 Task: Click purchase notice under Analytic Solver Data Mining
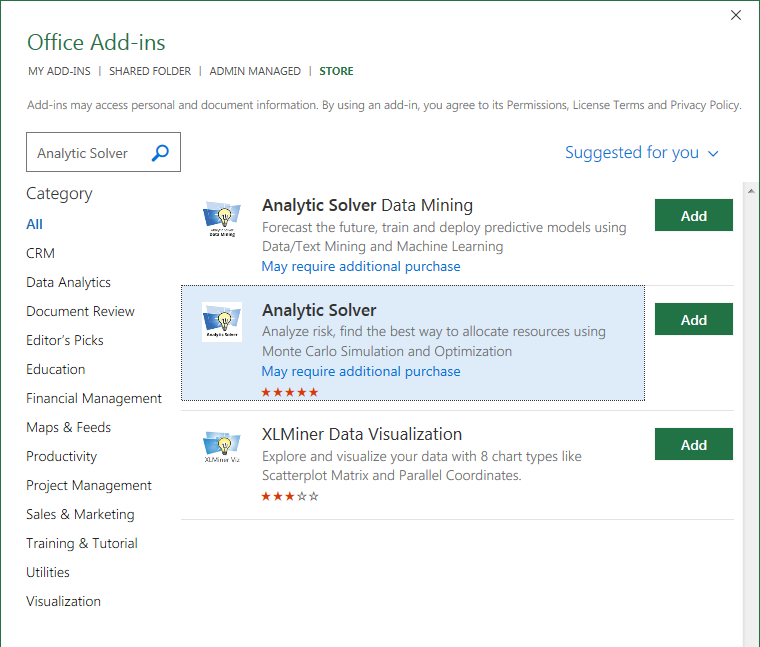pos(361,267)
